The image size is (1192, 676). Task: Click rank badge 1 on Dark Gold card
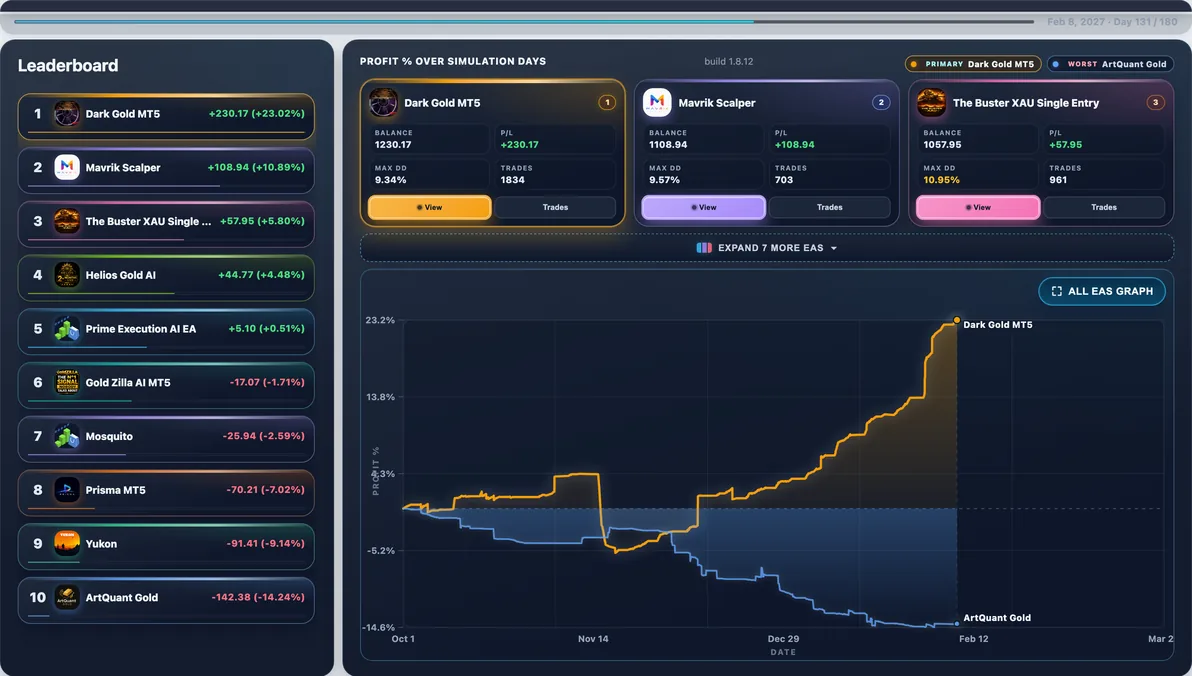coord(607,103)
